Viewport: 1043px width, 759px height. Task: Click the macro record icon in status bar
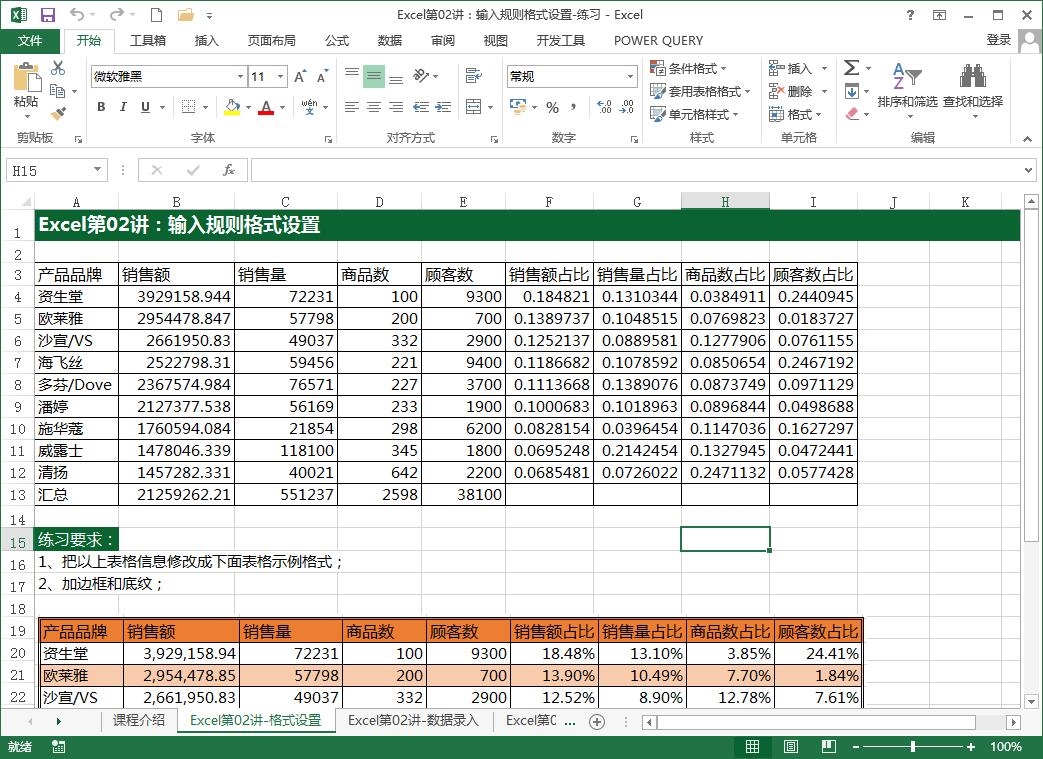point(59,747)
